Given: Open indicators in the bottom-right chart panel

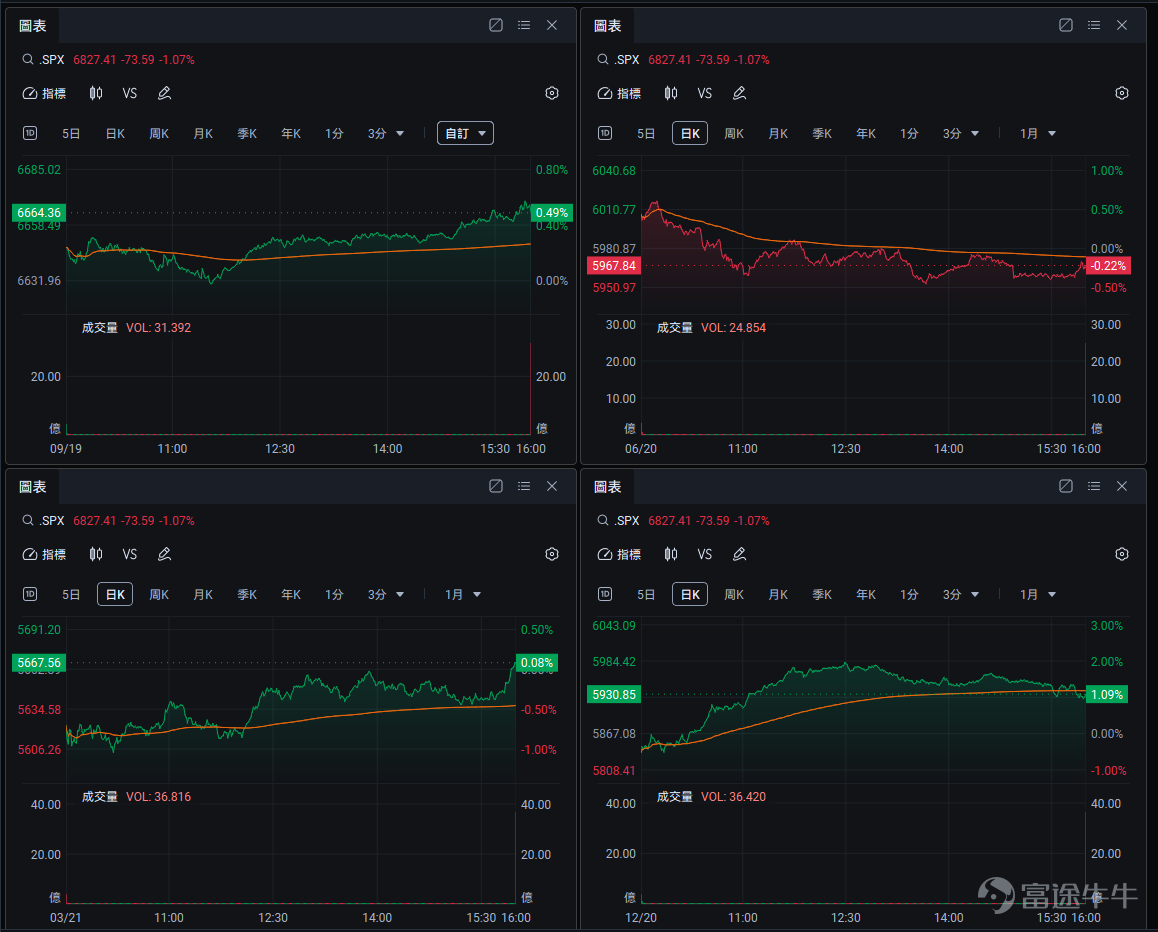Looking at the screenshot, I should click(x=620, y=554).
